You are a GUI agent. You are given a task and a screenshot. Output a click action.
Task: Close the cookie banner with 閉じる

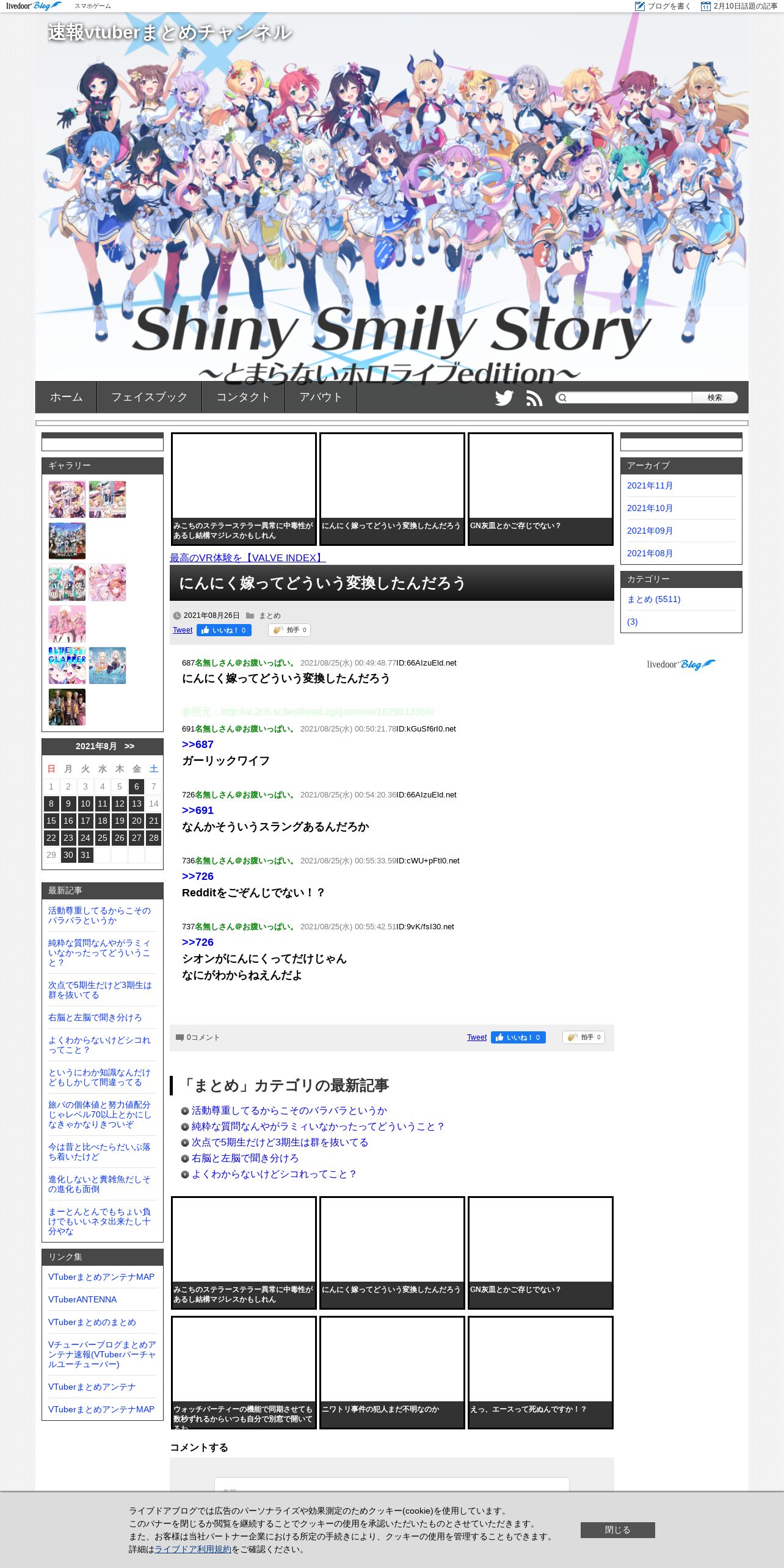[x=618, y=1530]
